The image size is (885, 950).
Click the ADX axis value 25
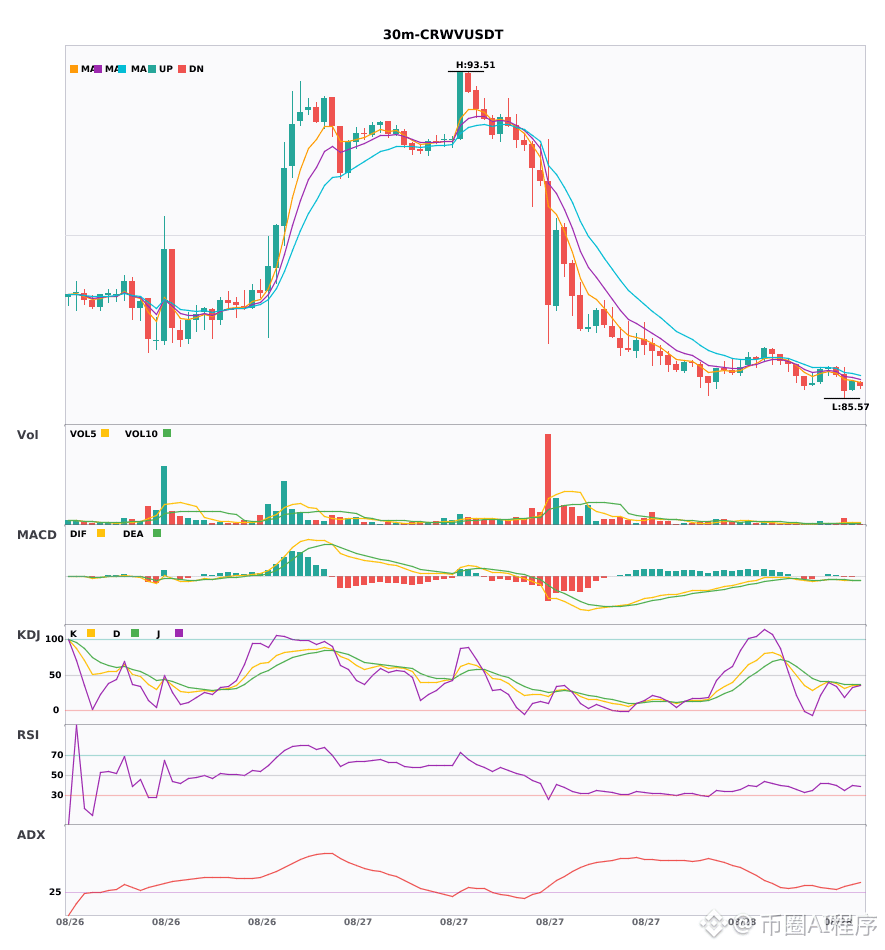pyautogui.click(x=55, y=892)
